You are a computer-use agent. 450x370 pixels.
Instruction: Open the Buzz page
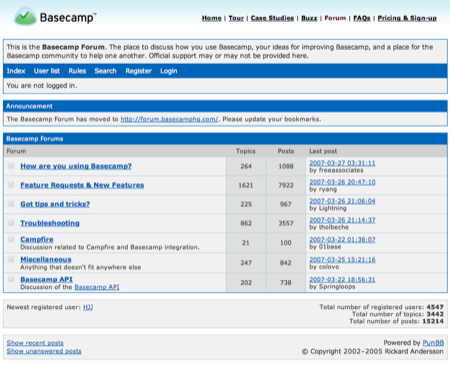coord(309,18)
